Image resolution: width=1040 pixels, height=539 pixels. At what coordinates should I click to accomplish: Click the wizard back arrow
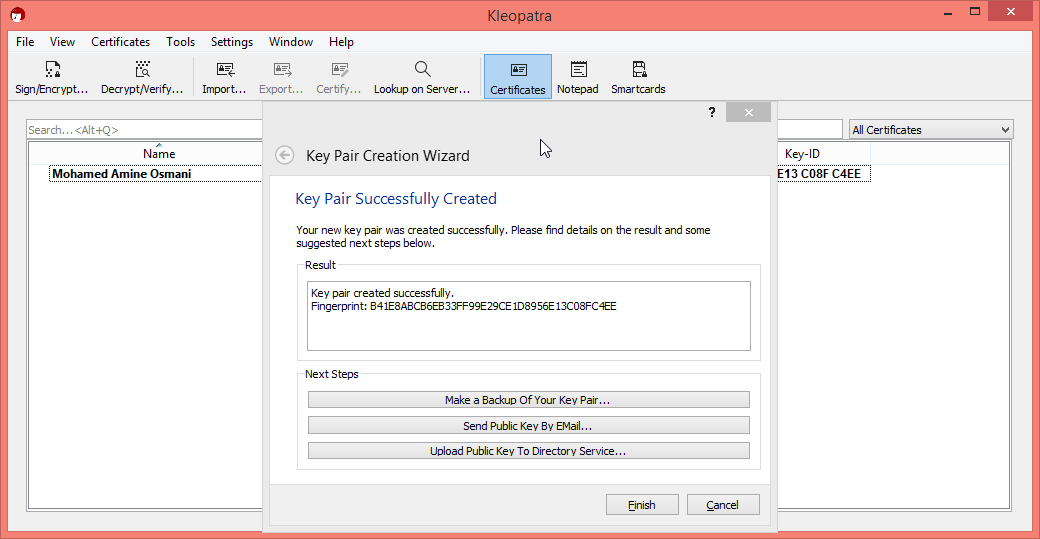(285, 155)
